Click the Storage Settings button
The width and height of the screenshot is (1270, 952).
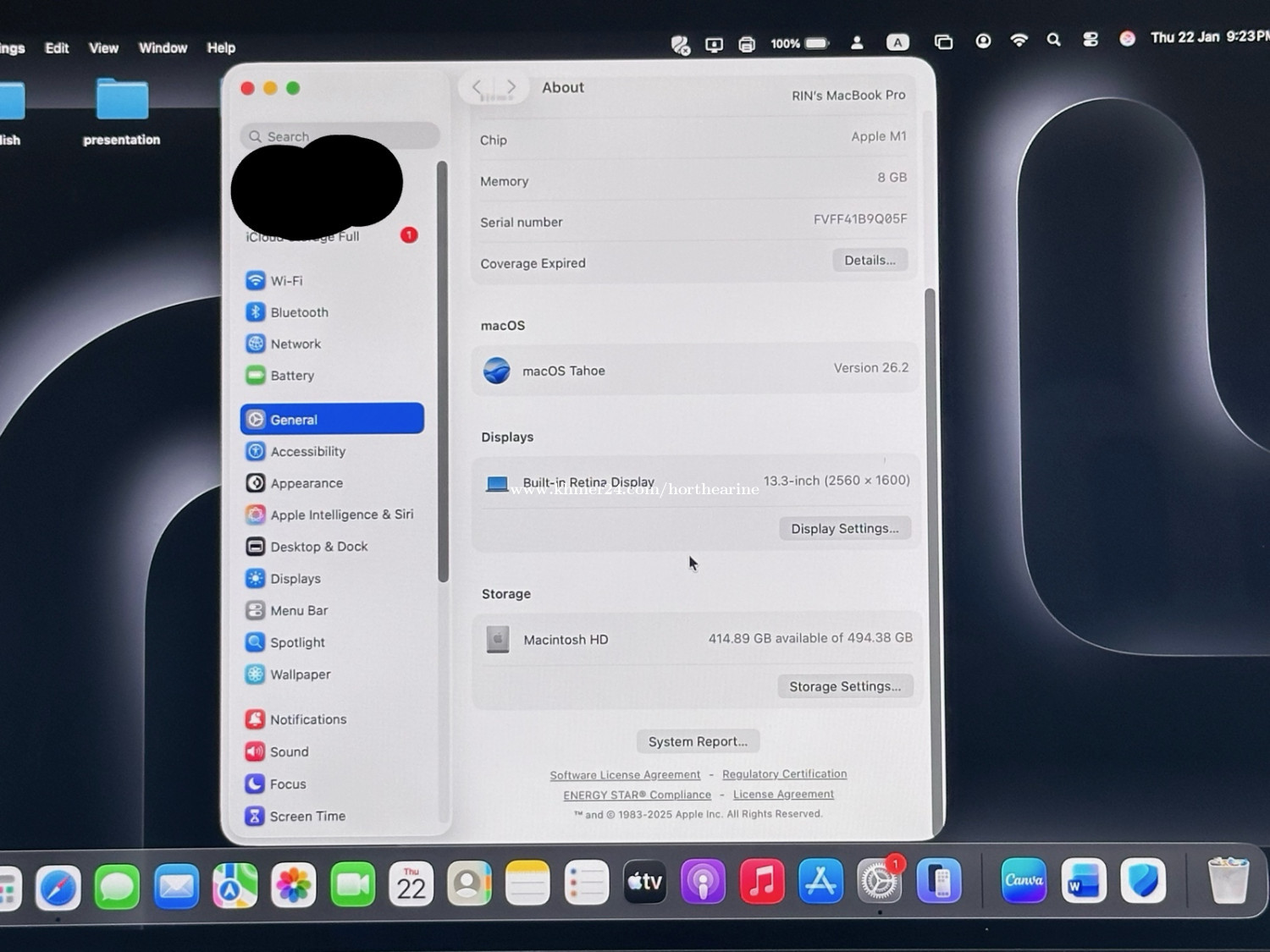[844, 686]
